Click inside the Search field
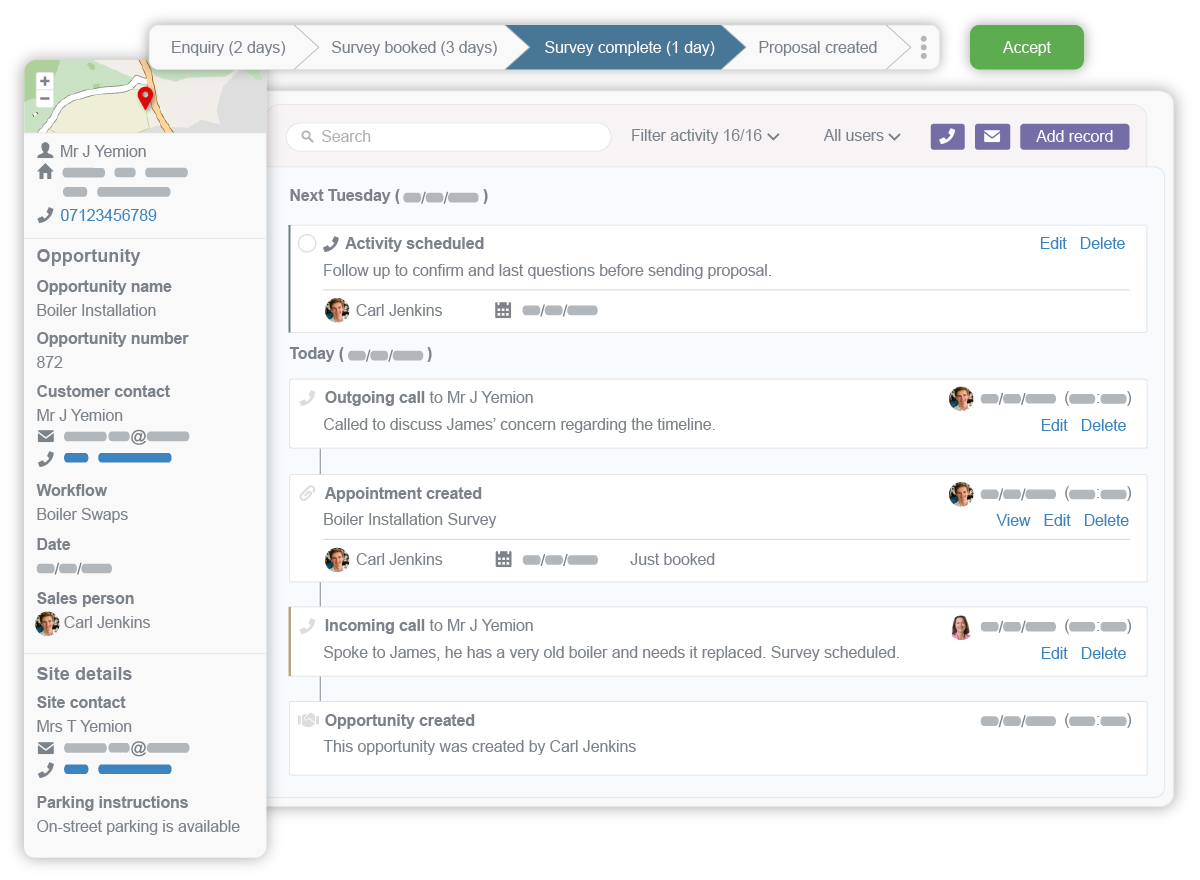1200x880 pixels. point(450,136)
